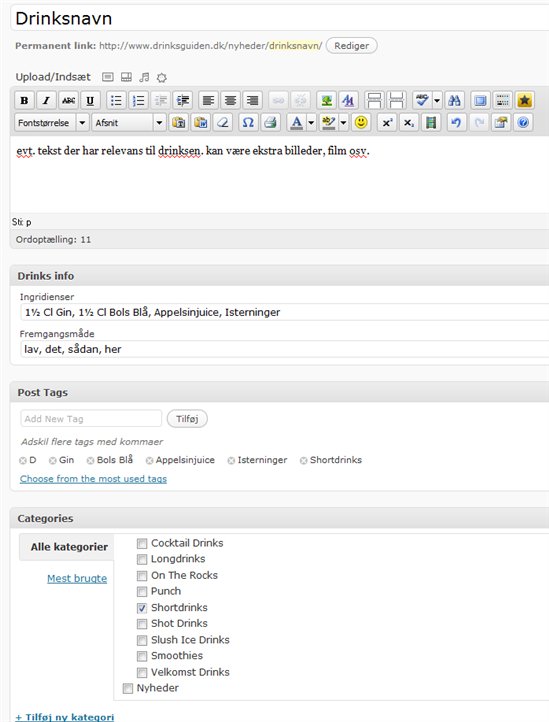This screenshot has width=549, height=722.
Task: Switch to Mest brugte categories tab
Action: 77,578
